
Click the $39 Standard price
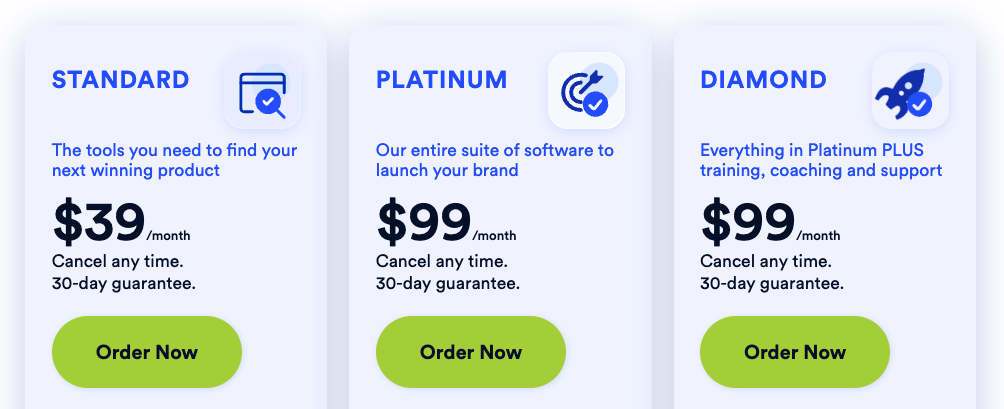click(99, 222)
